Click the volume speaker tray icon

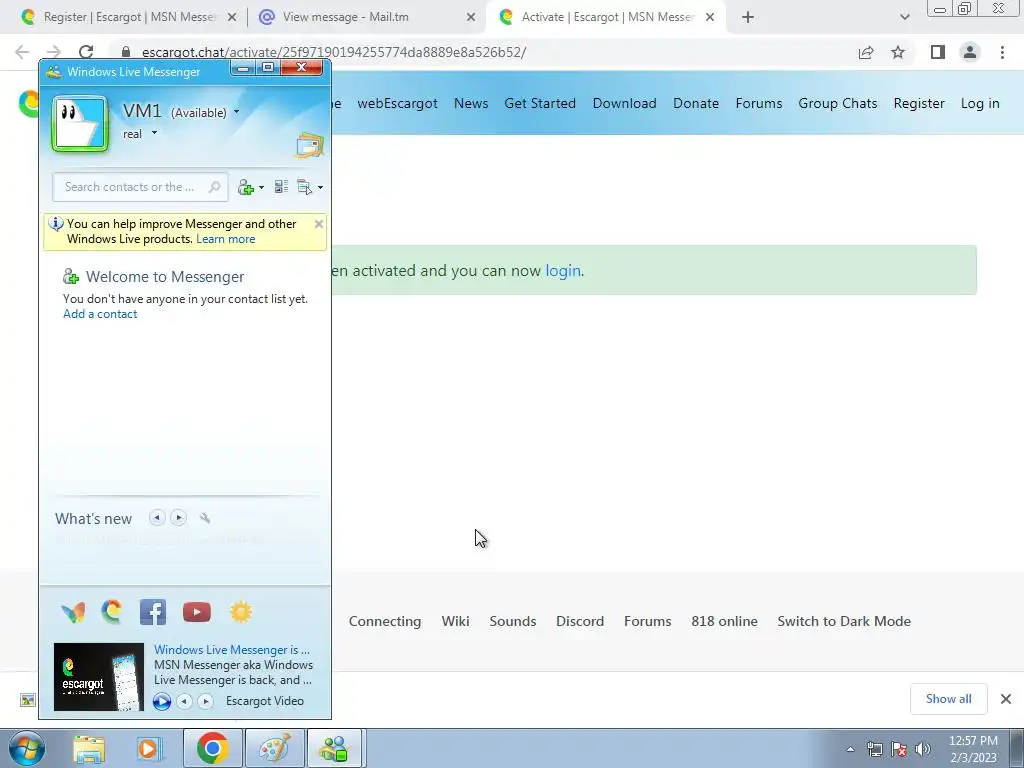[x=923, y=749]
